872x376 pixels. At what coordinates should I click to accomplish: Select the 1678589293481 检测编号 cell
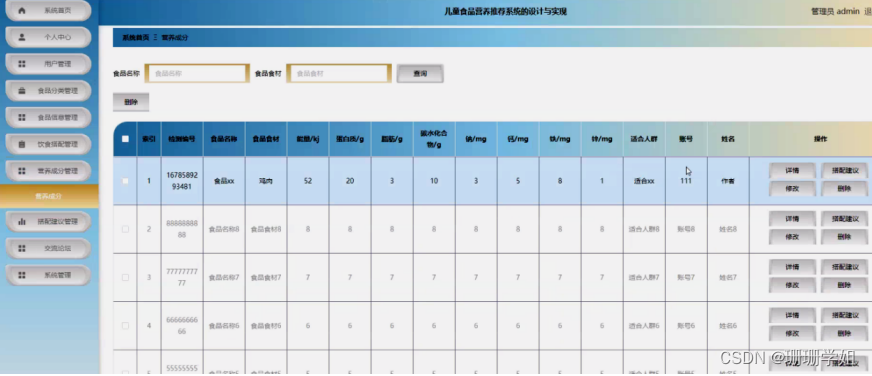click(x=182, y=181)
